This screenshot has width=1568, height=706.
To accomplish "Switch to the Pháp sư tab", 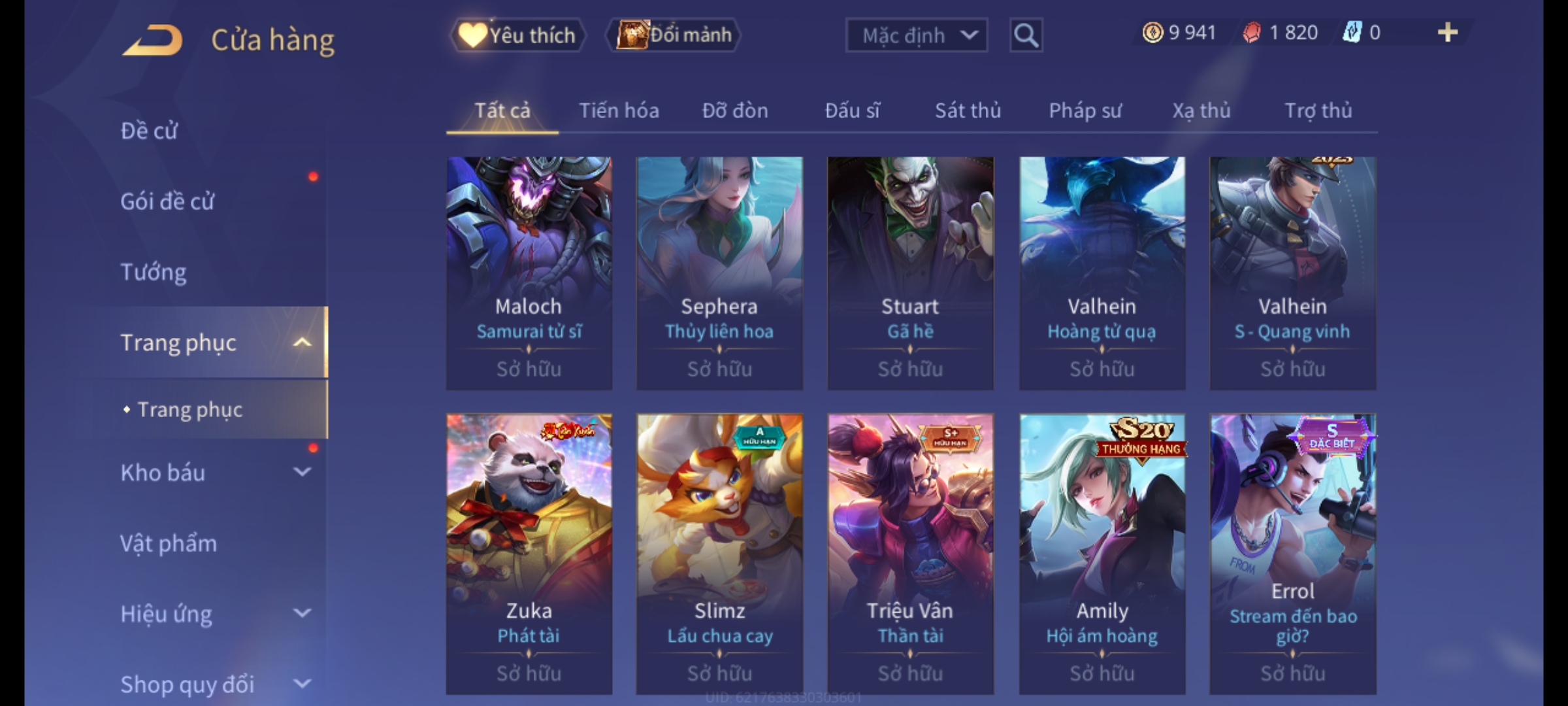I will [x=1085, y=110].
